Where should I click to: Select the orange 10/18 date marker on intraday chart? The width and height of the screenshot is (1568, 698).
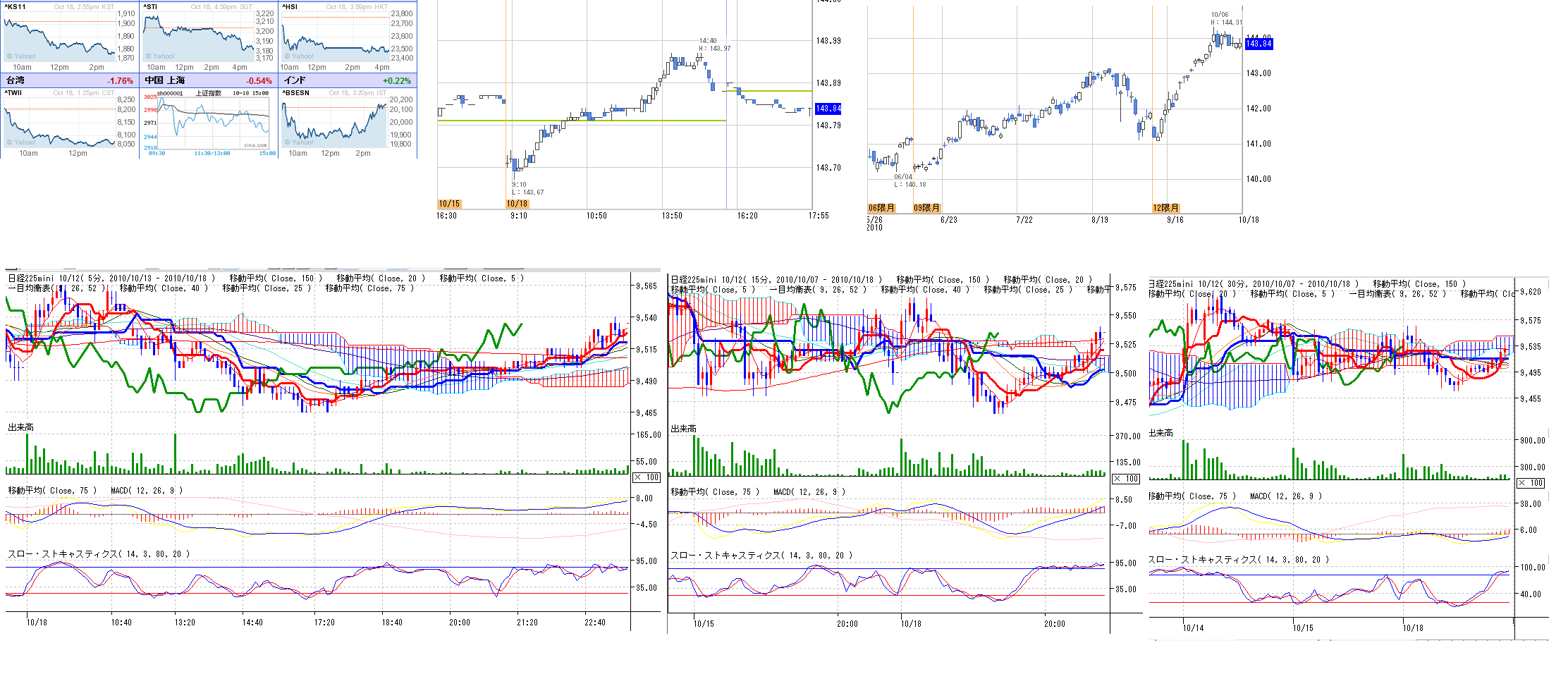click(x=517, y=204)
